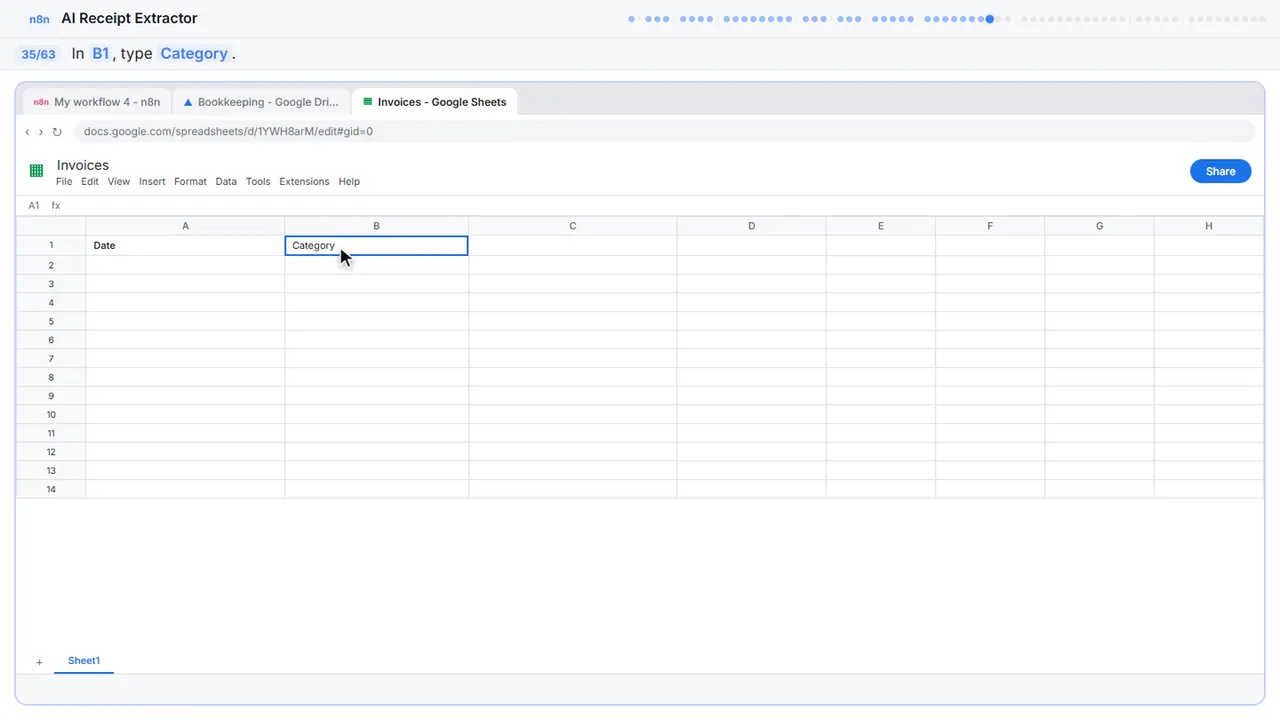The height and width of the screenshot is (720, 1280).
Task: Click the 35/63 step counter badge
Action: pyautogui.click(x=39, y=54)
